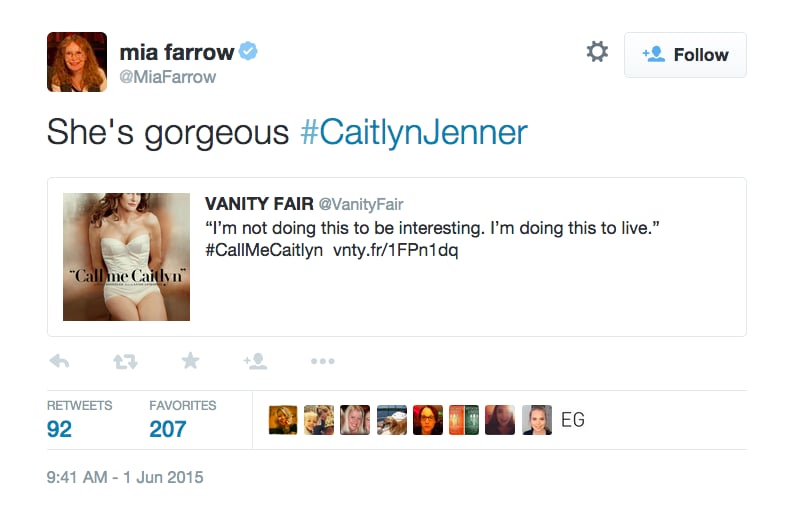Open the three-dot more options menu
Viewport: 794px width, 528px height.
323,361
